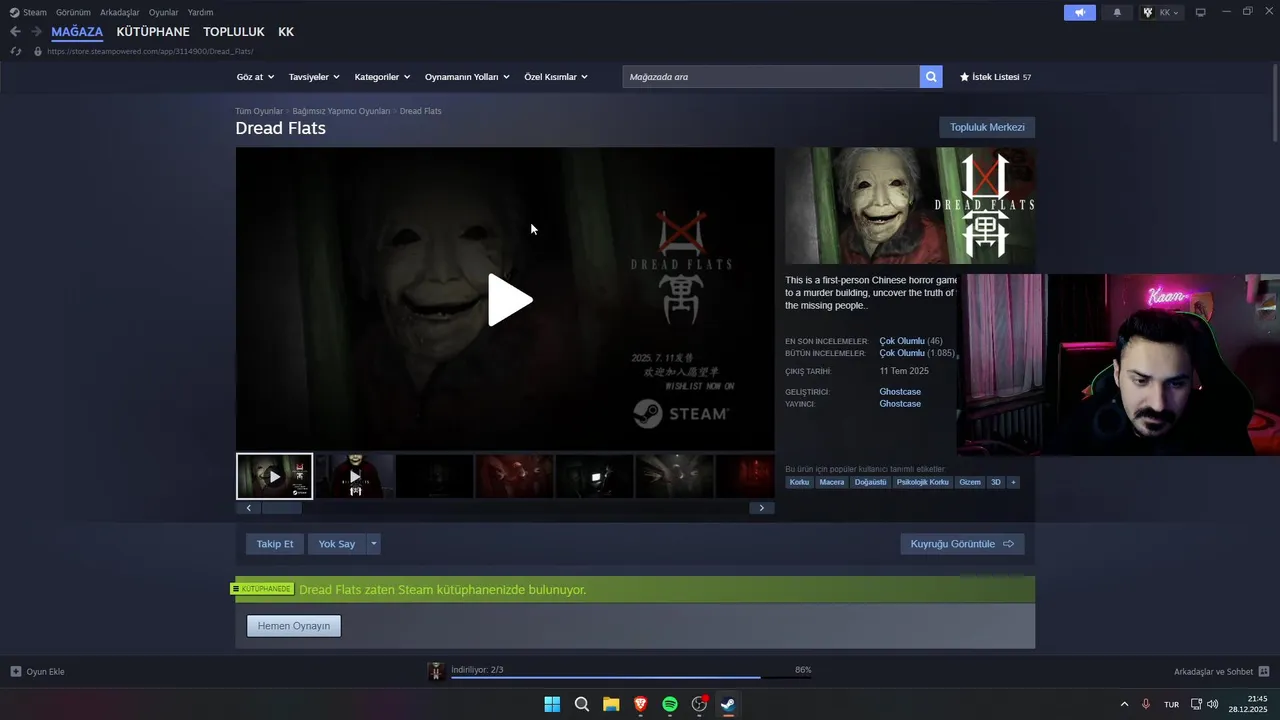Click the Dread Flats header capsule image

coord(910,206)
